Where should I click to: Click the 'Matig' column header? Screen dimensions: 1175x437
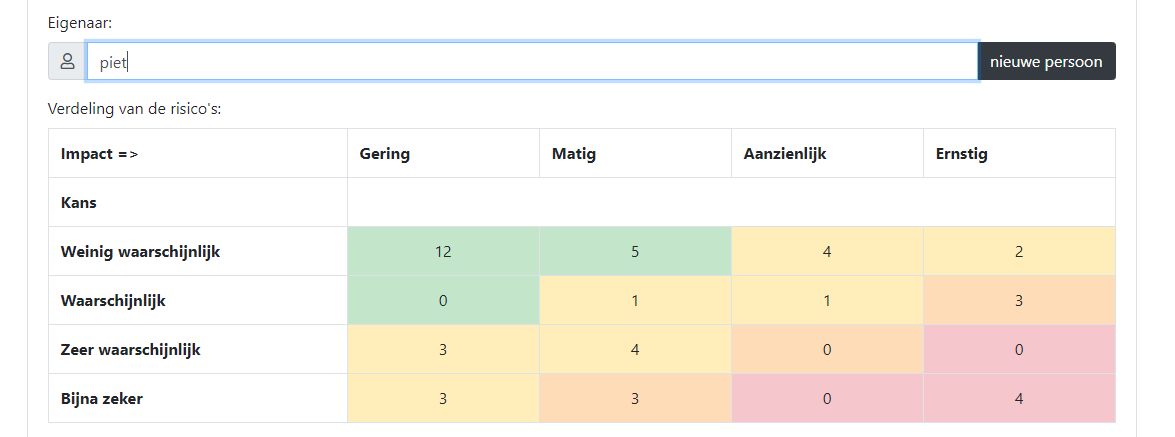coord(635,154)
